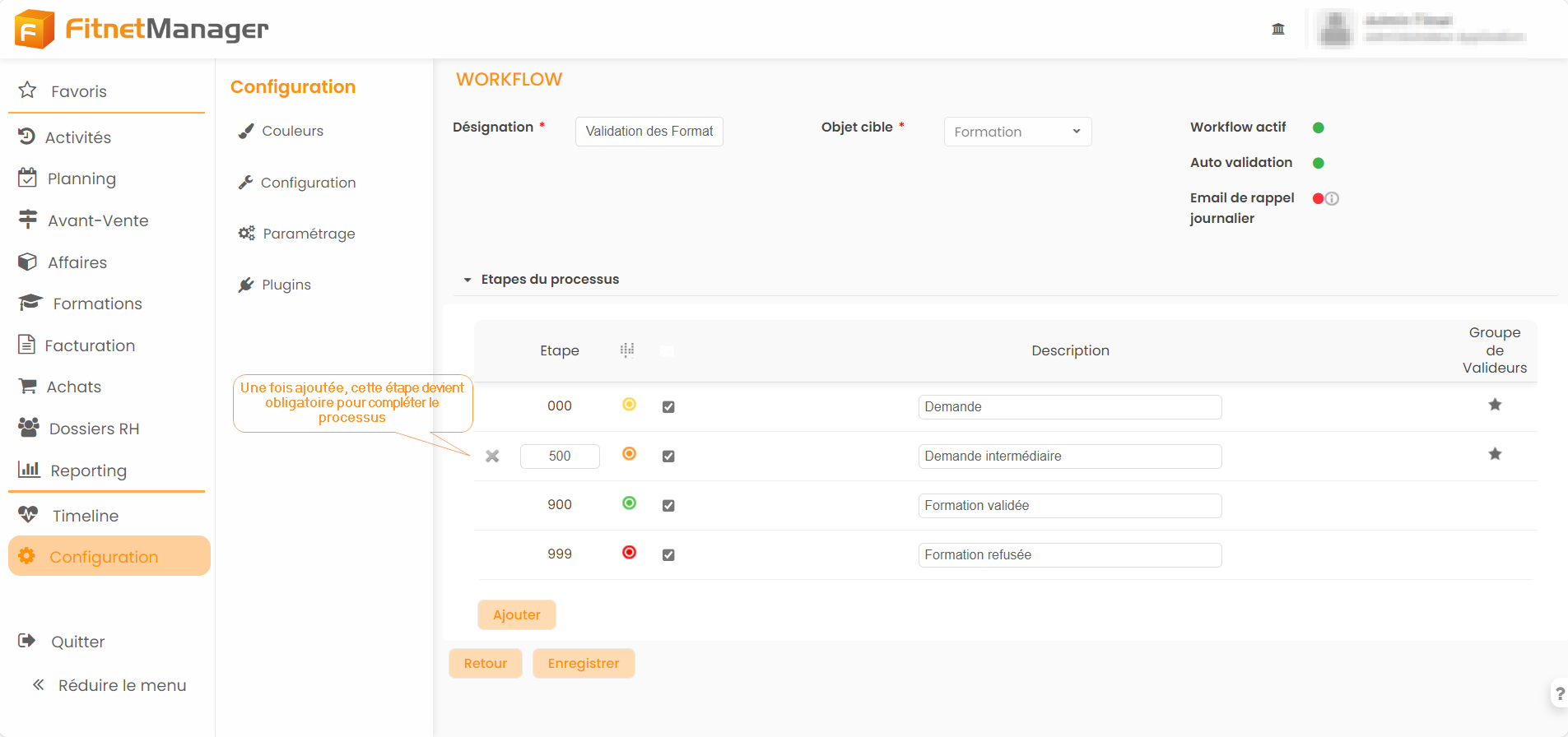This screenshot has height=737, width=1568.
Task: Click the Désignation text field
Action: coord(649,132)
